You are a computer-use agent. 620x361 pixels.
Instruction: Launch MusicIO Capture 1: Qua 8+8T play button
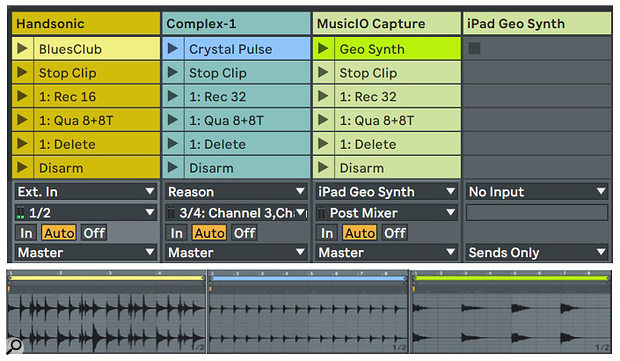coord(323,120)
